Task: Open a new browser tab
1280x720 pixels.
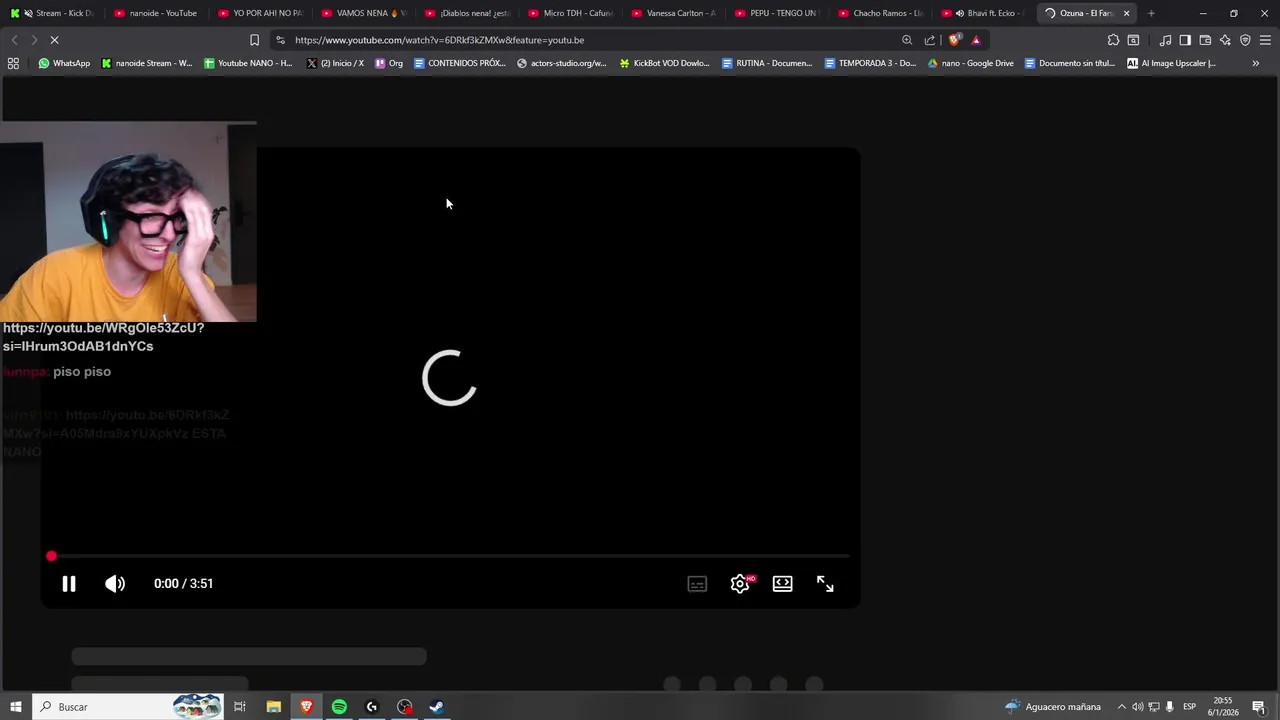Action: pos(1151,13)
